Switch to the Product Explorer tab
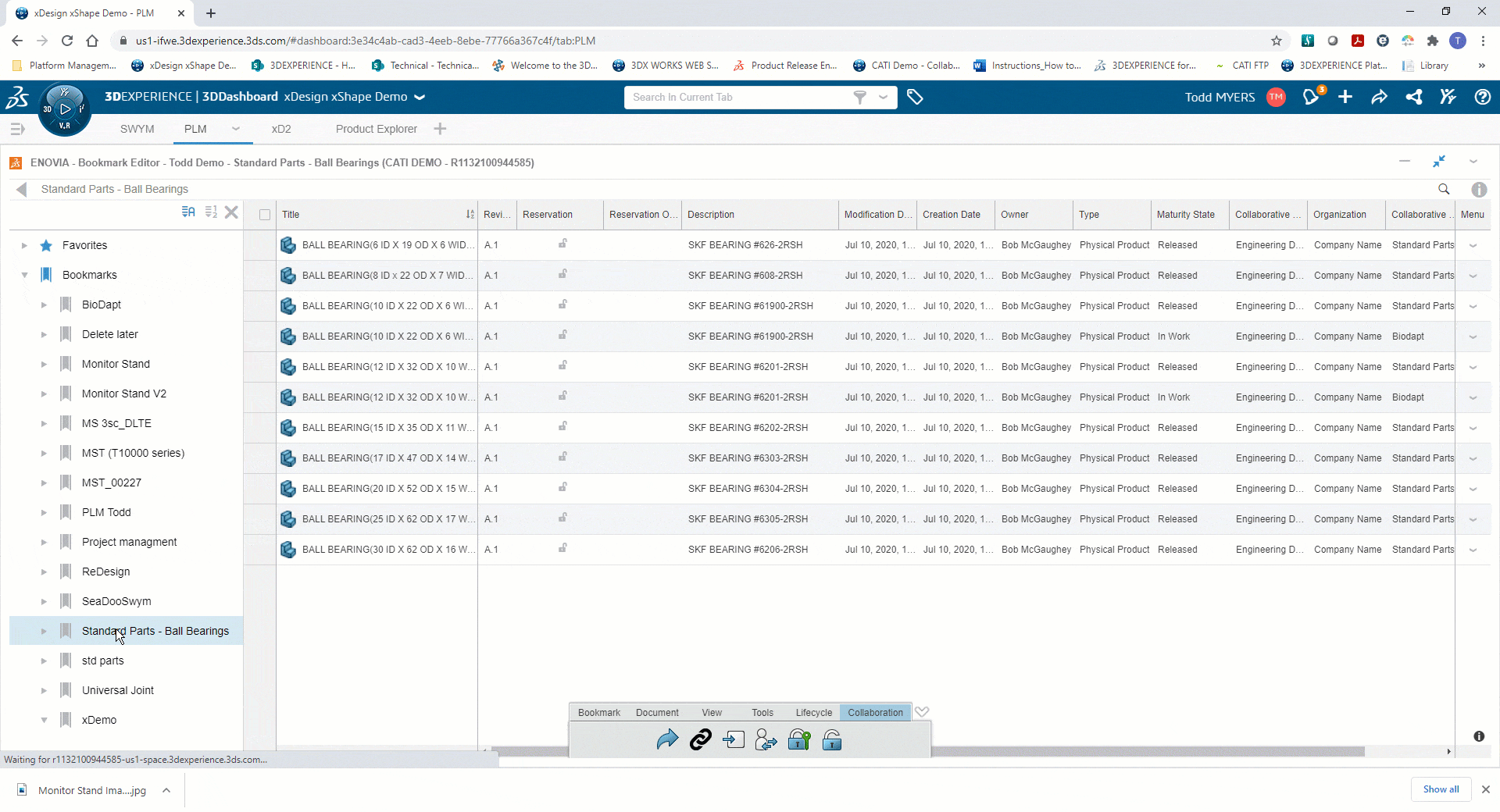Viewport: 1500px width, 812px height. coord(377,129)
